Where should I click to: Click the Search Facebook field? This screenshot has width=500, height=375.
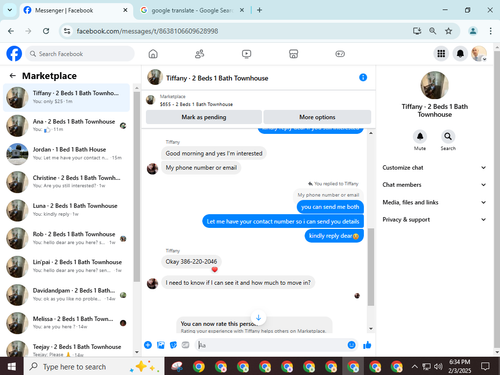[80, 54]
